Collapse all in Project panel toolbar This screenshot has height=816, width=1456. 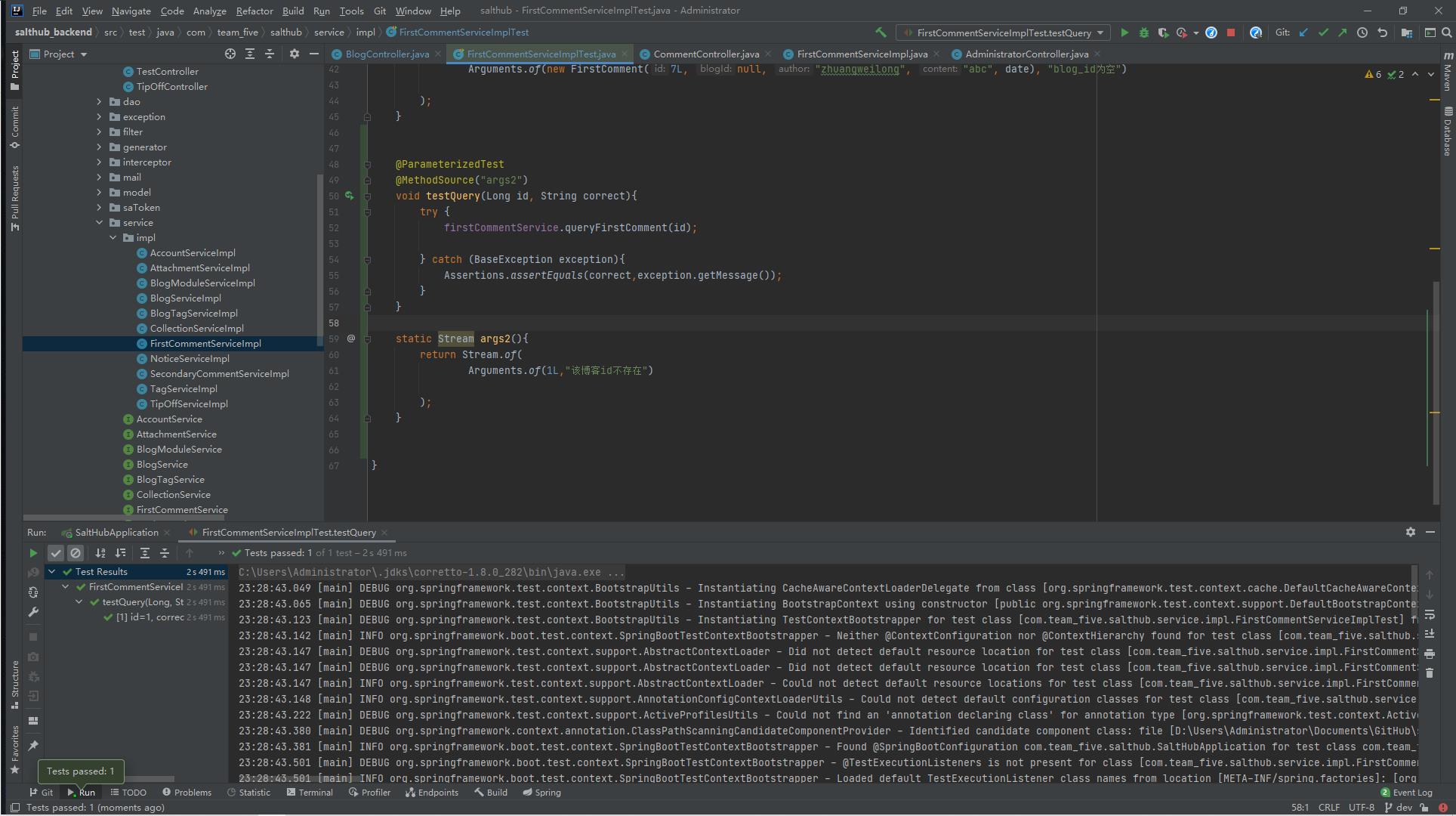270,54
